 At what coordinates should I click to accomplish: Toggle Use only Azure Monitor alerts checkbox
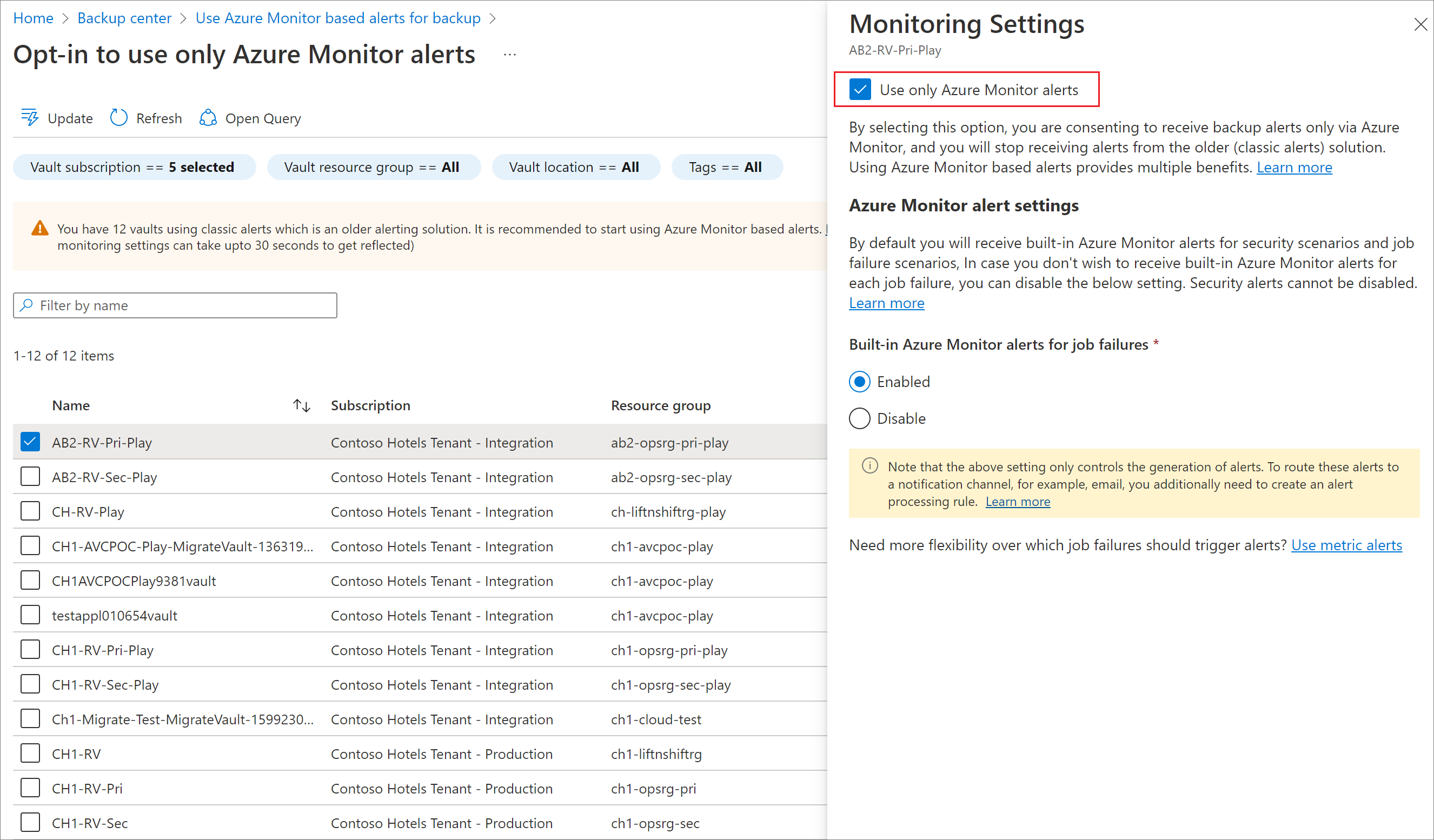coord(858,89)
